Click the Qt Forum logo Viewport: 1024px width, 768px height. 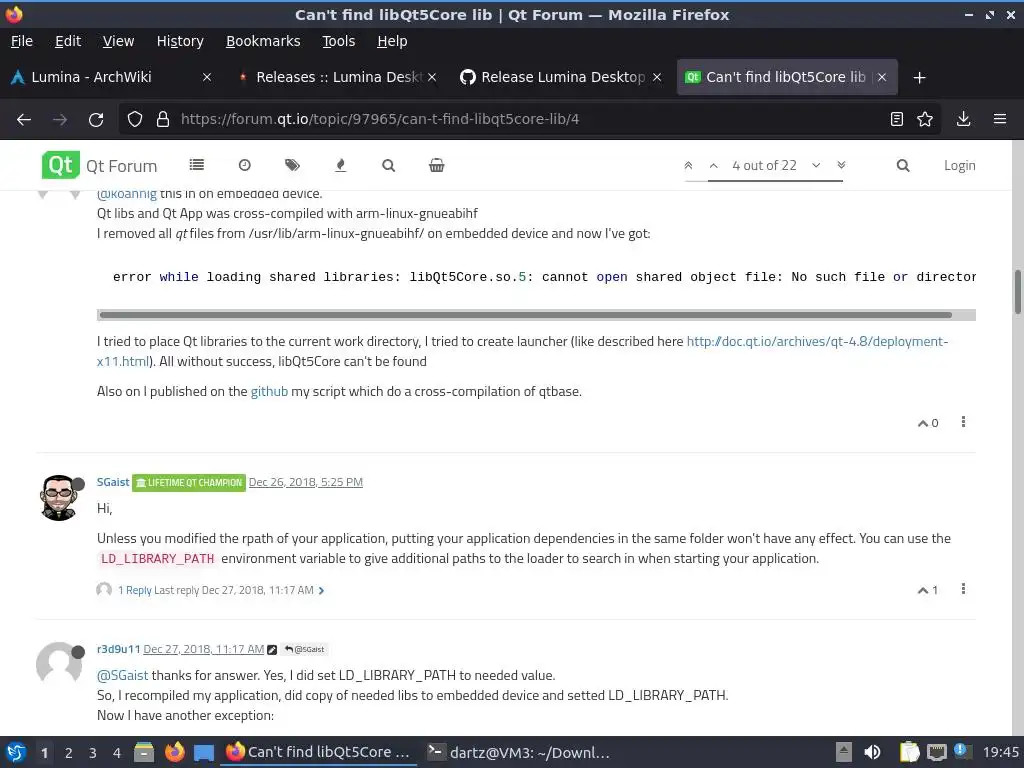pyautogui.click(x=61, y=165)
